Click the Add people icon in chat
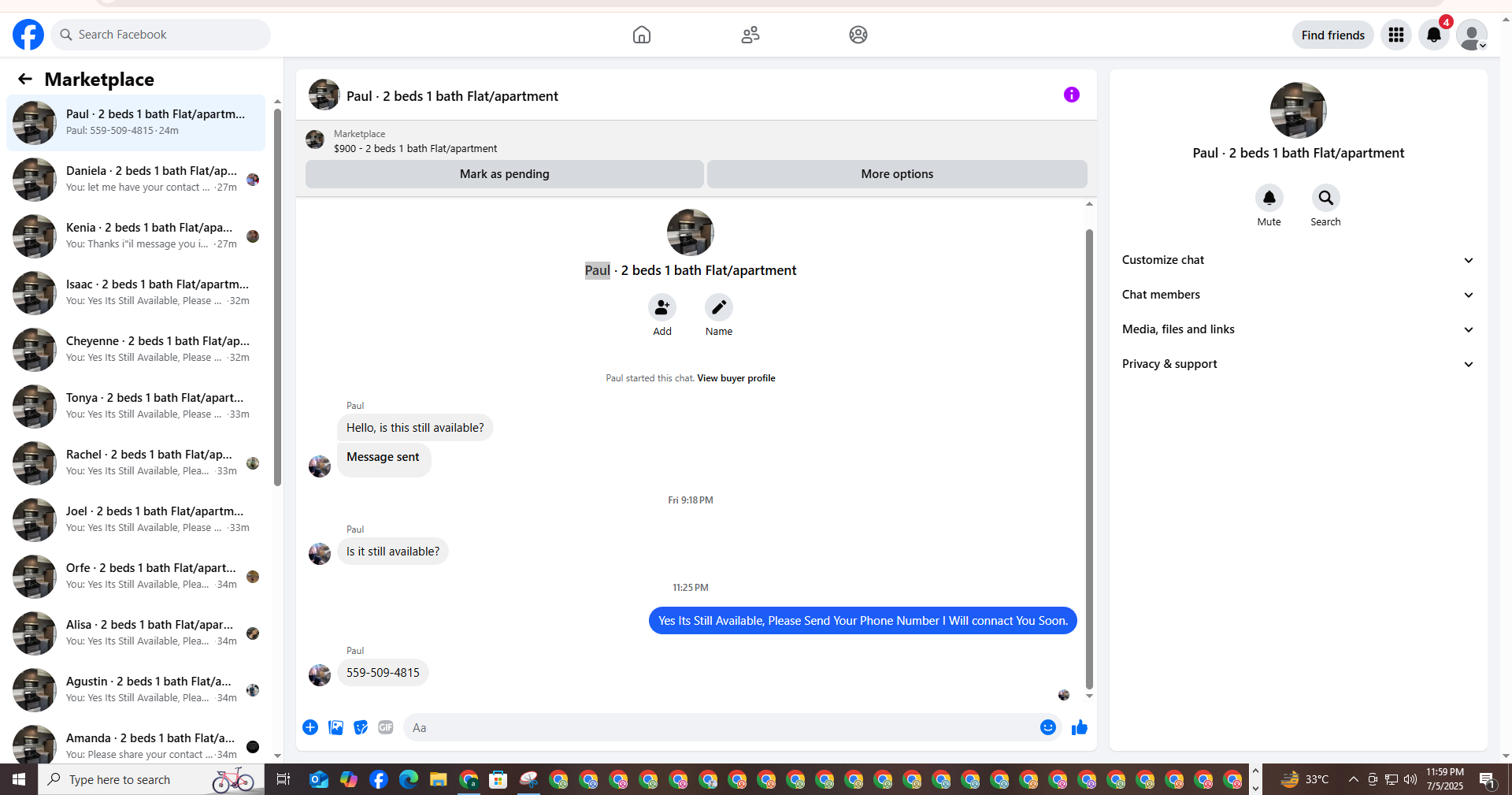 coord(662,307)
